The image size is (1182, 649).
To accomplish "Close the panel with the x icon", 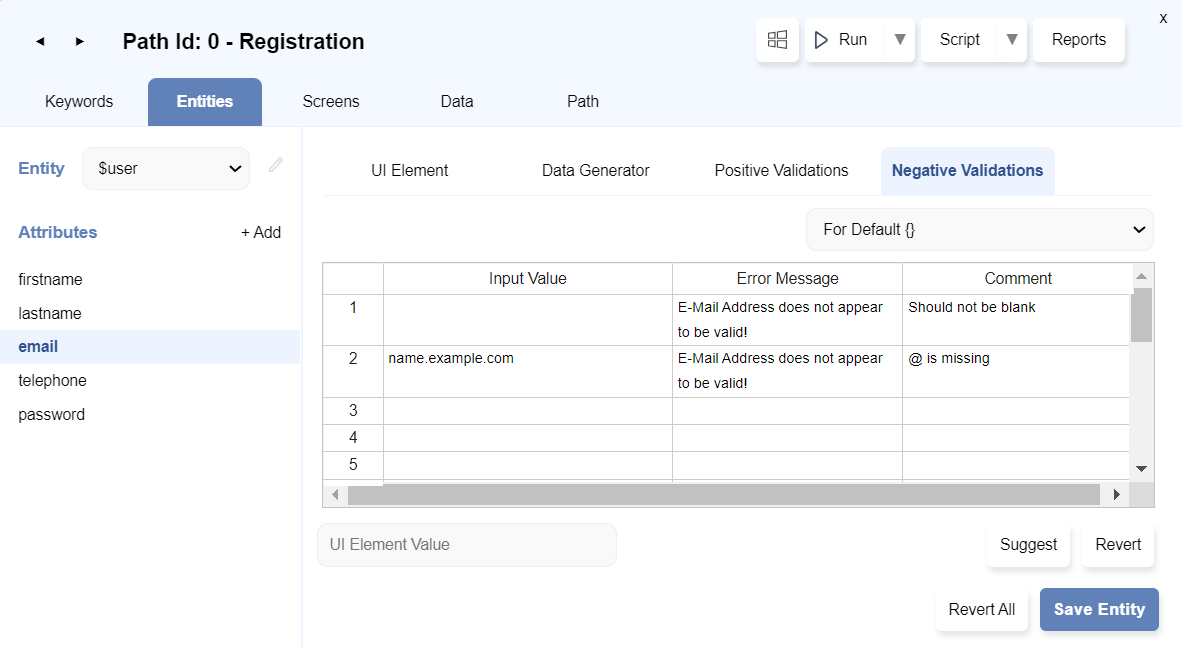I will click(1163, 18).
